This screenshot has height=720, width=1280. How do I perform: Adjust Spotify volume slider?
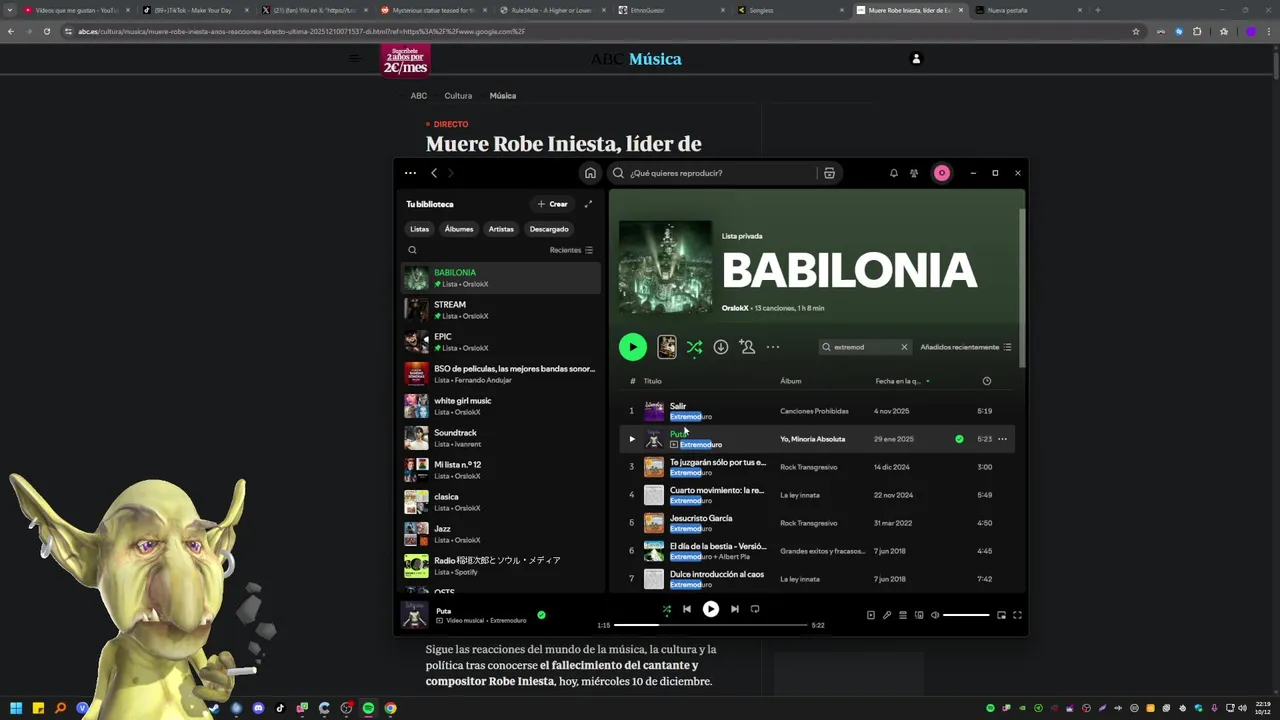coord(966,615)
